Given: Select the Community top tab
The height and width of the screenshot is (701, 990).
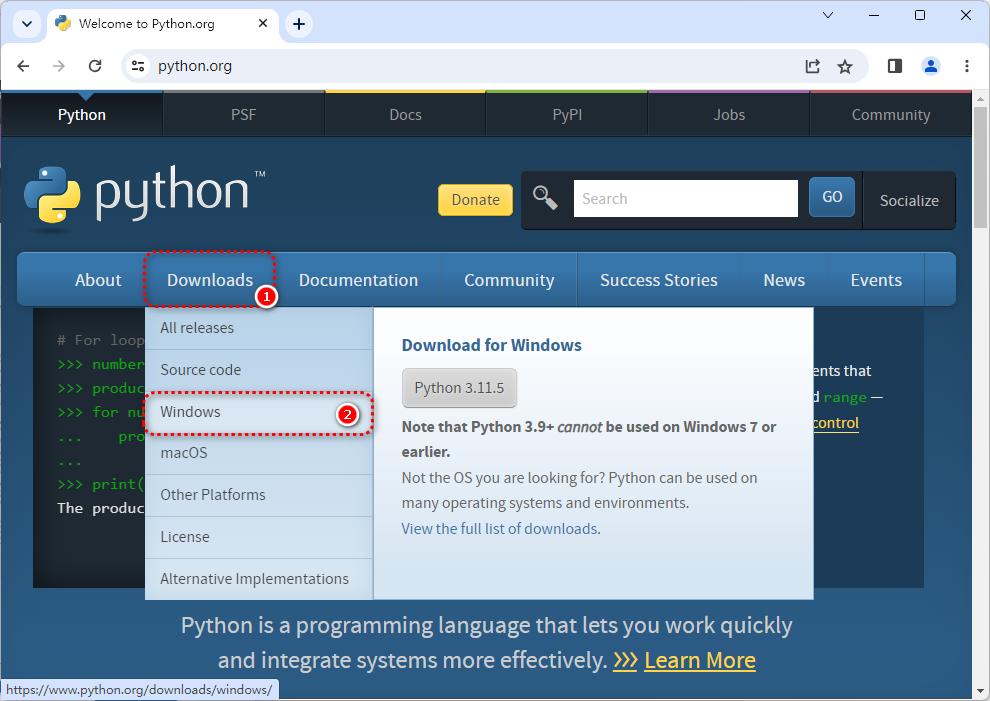Looking at the screenshot, I should tap(891, 114).
